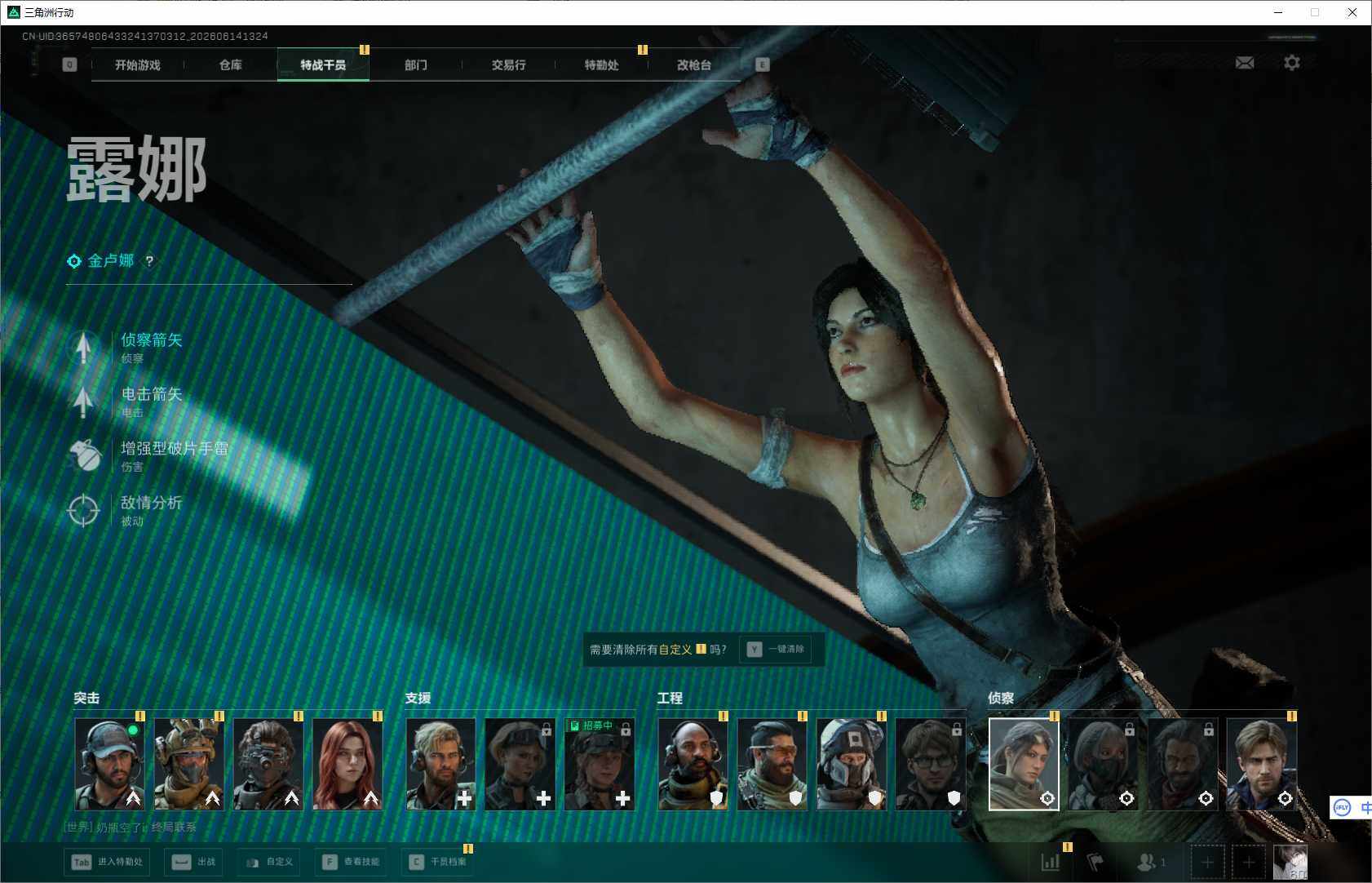Open the settings gear icon
The width and height of the screenshot is (1372, 883).
pyautogui.click(x=1292, y=63)
